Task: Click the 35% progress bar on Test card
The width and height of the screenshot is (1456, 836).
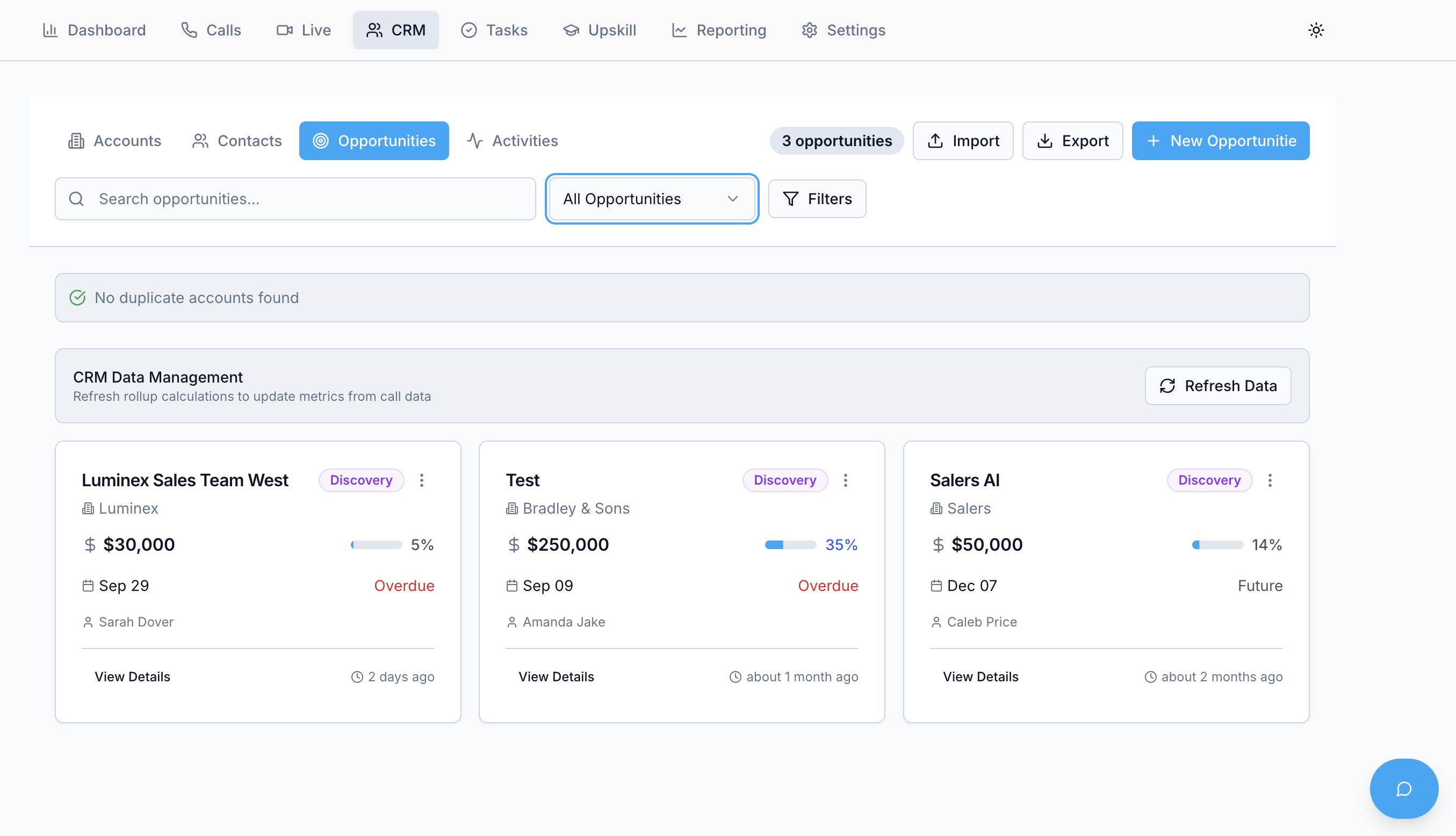Action: pyautogui.click(x=790, y=544)
